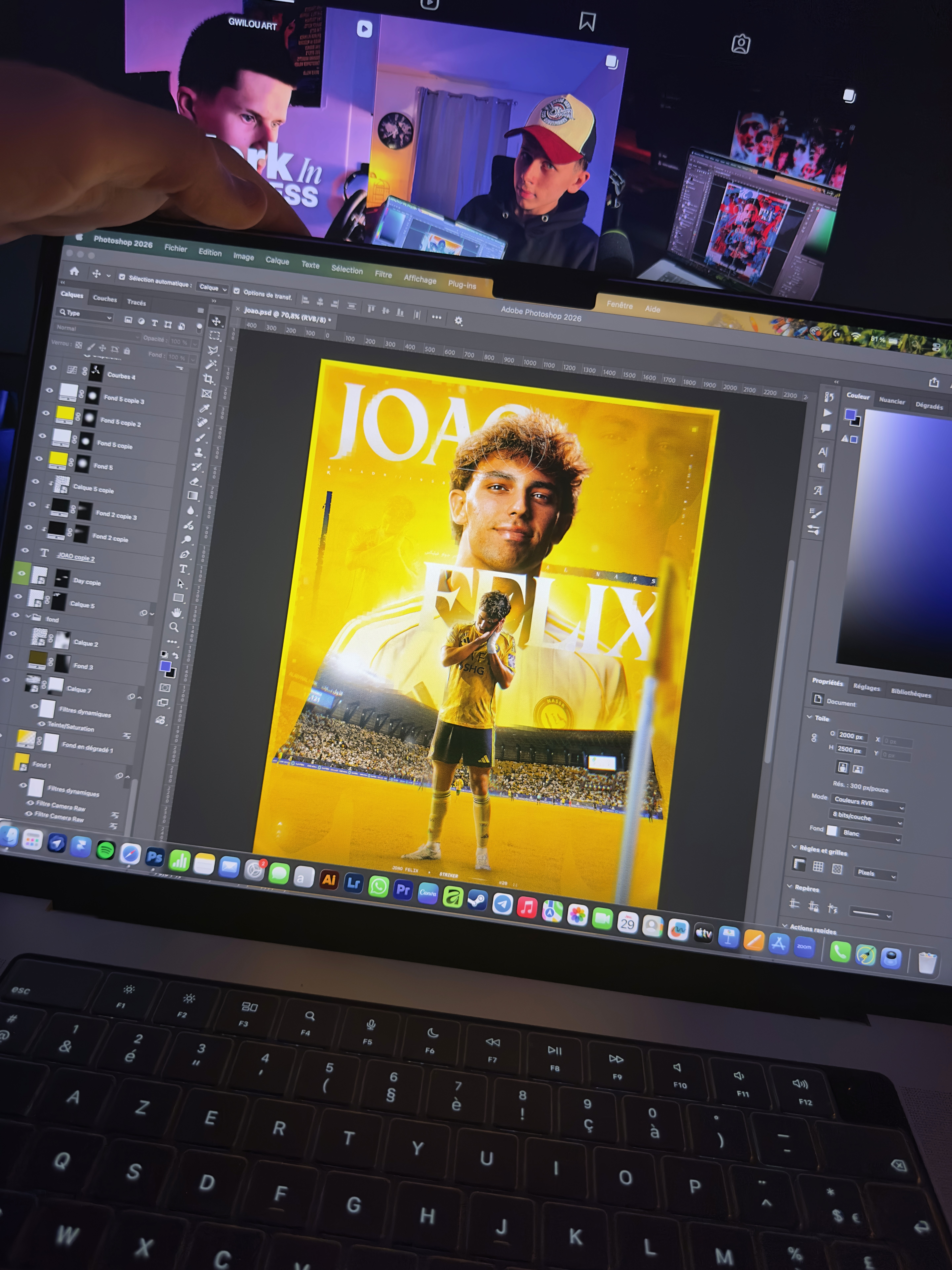952x1270 pixels.
Task: Open the options bar settings gear
Action: (458, 321)
